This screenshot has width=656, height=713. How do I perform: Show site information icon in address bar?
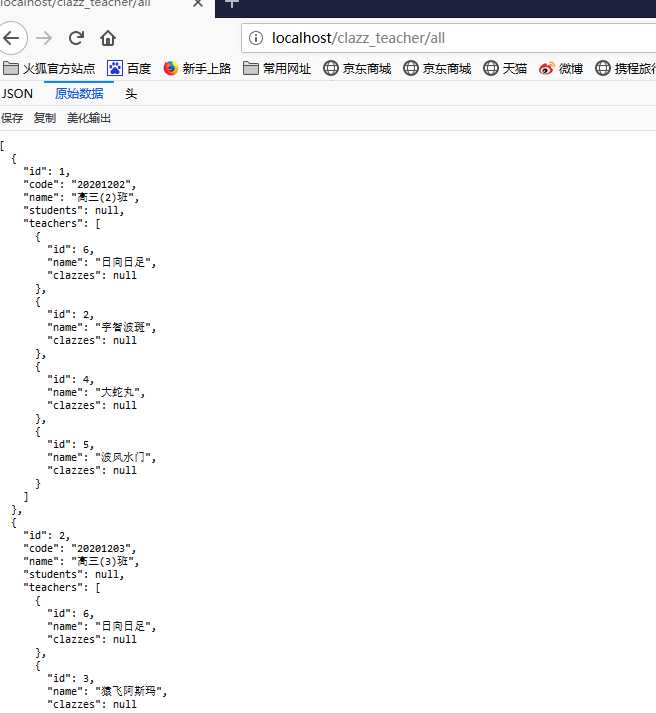tap(256, 38)
